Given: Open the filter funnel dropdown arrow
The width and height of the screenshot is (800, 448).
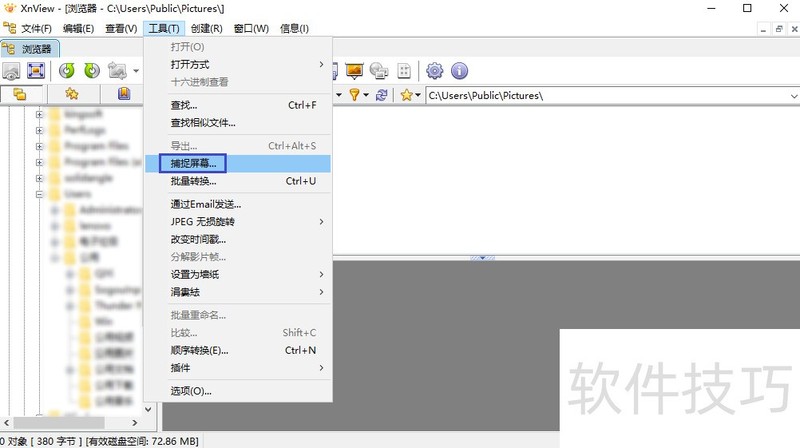Looking at the screenshot, I should [x=366, y=94].
